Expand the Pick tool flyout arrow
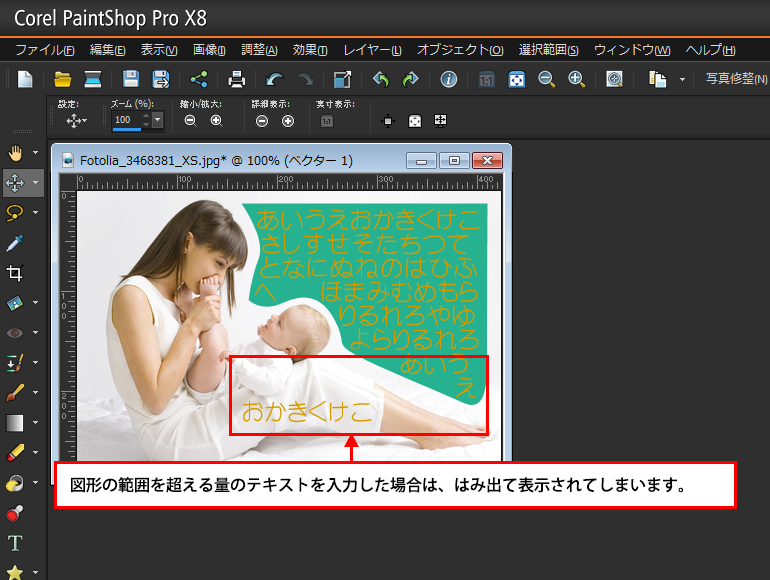Viewport: 770px width, 580px height. click(x=35, y=183)
